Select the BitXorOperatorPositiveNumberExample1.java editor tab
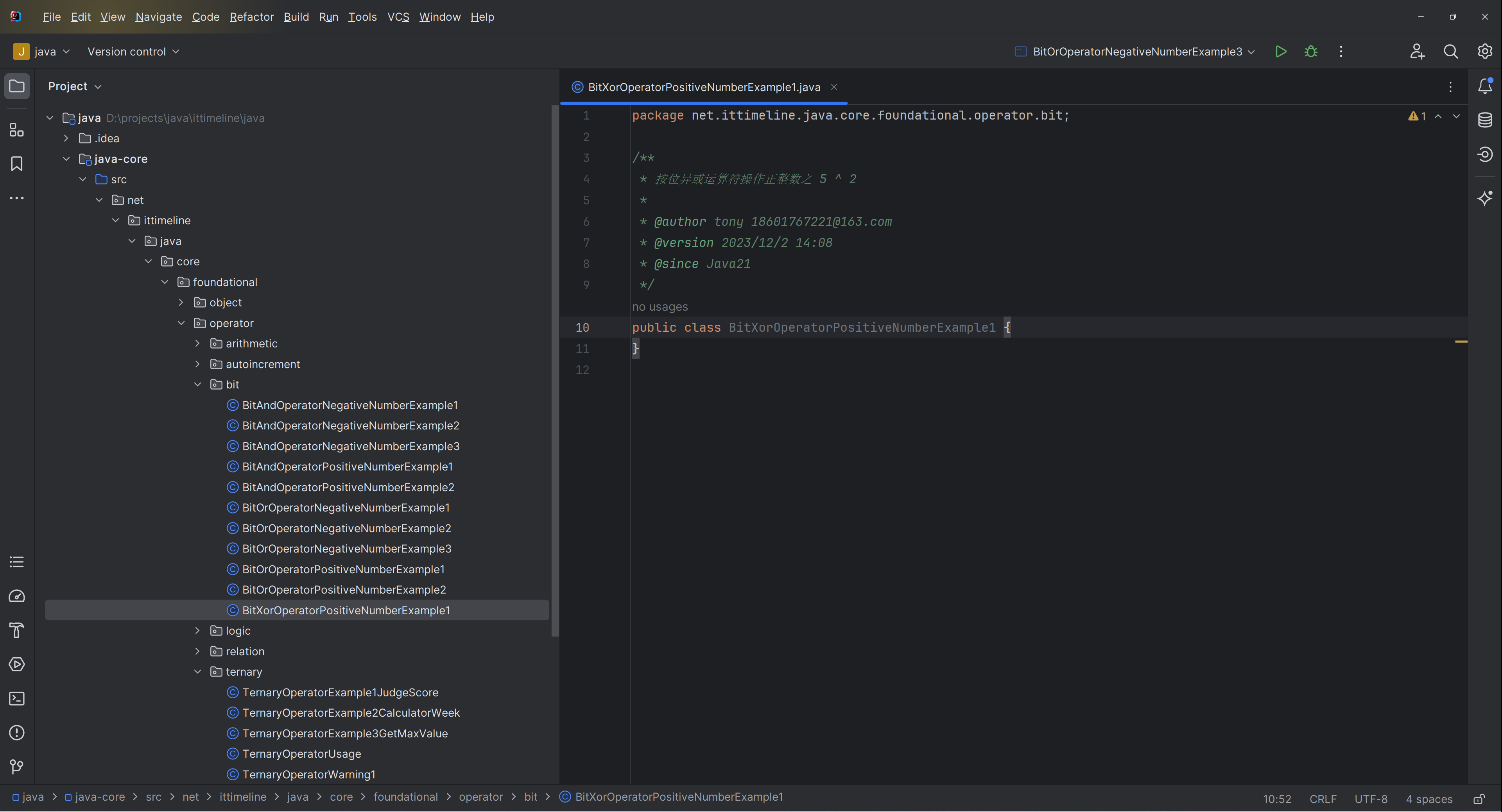 [x=704, y=87]
